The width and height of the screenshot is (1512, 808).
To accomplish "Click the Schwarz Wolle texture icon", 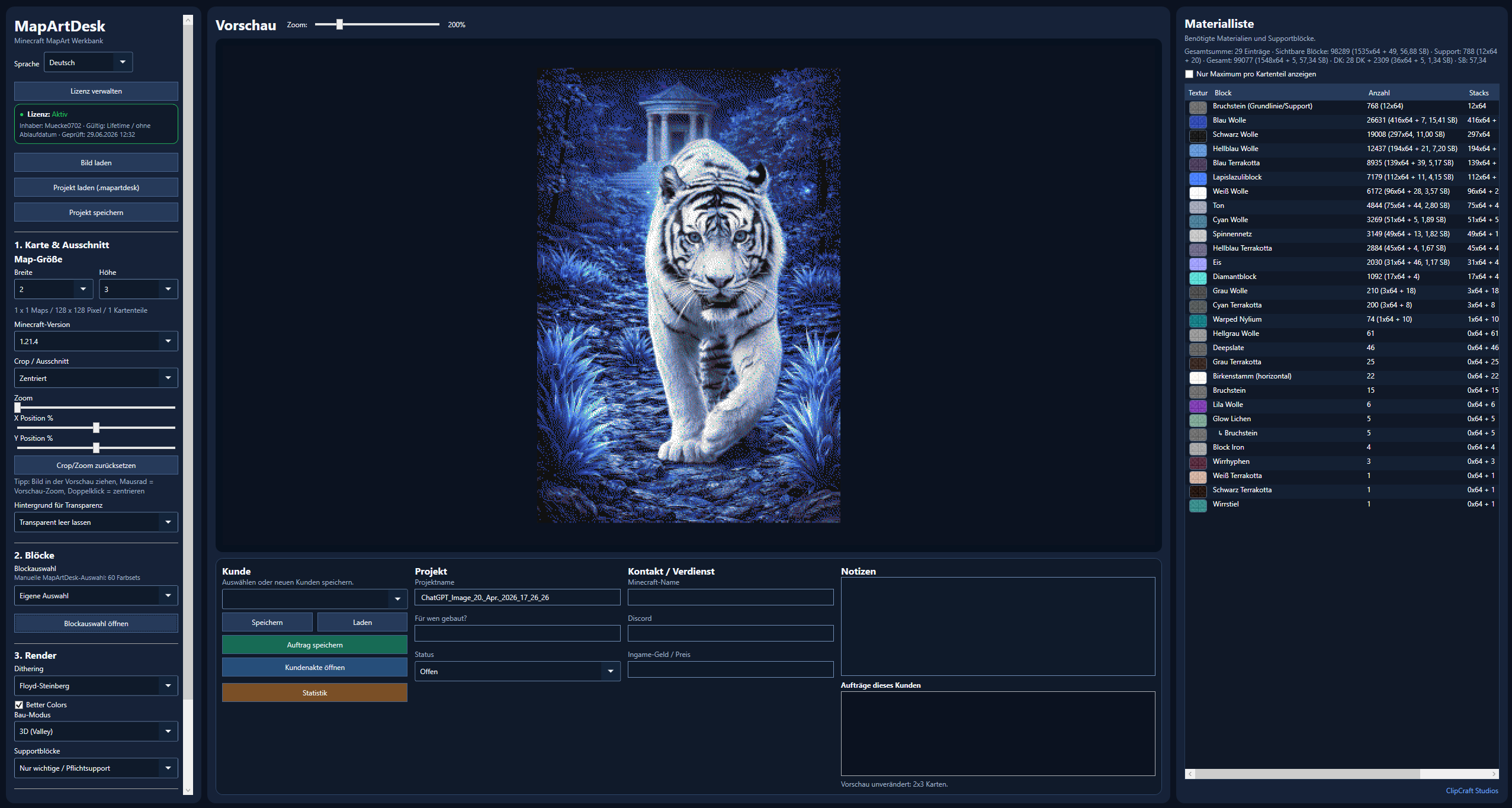I will pyautogui.click(x=1198, y=135).
